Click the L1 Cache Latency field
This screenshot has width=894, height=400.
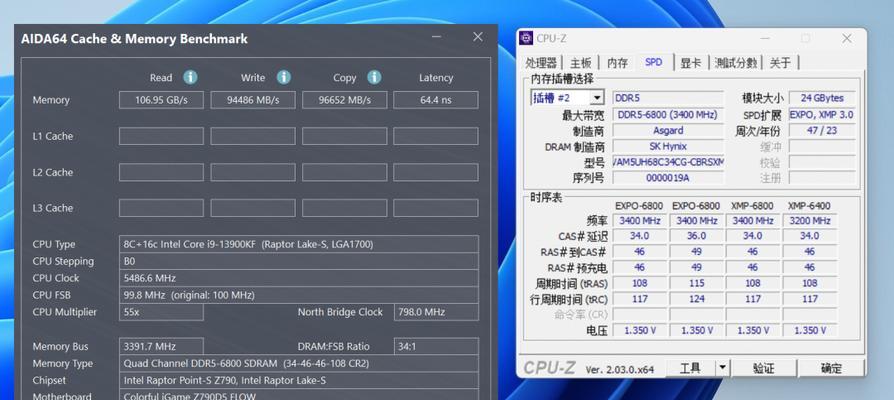click(436, 136)
